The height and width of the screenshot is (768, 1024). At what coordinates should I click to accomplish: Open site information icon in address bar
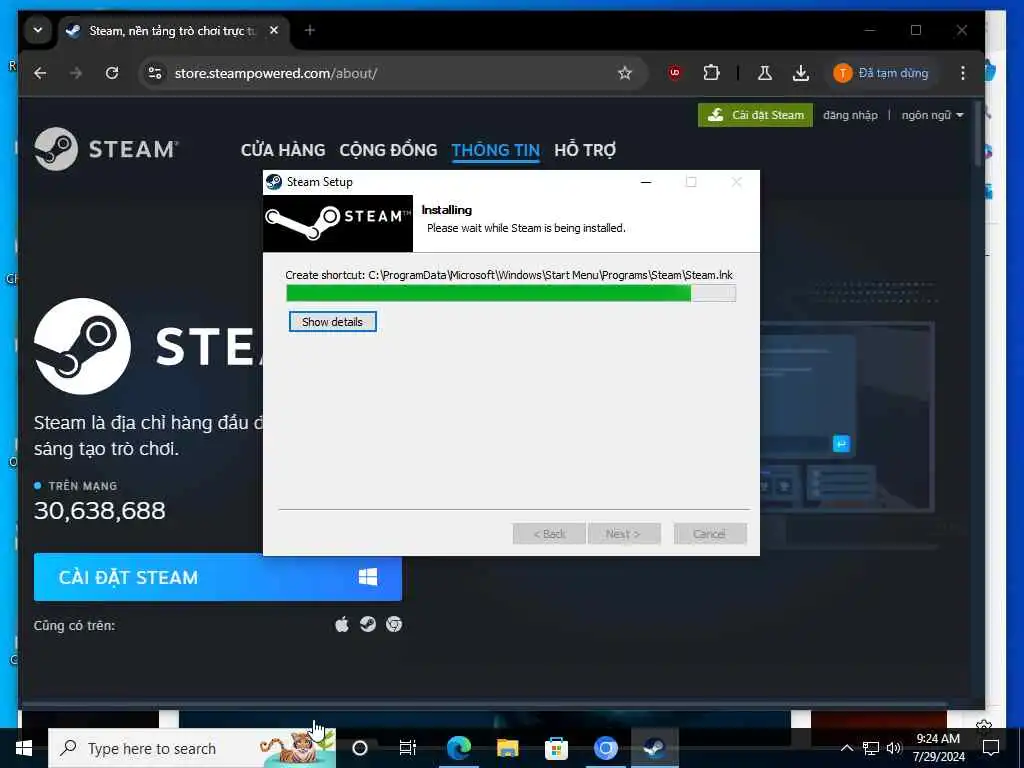coord(155,73)
